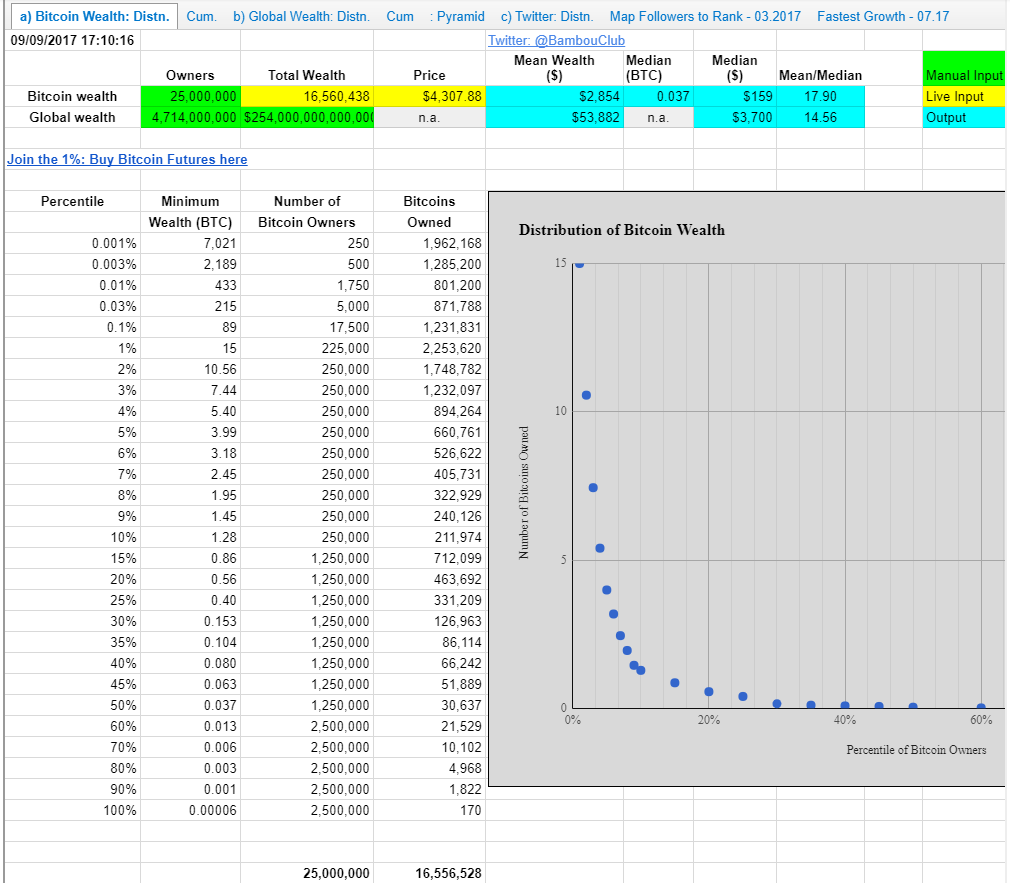Select the Global wealth owners cell 4,714,000,000
This screenshot has height=883, width=1010.
point(190,118)
